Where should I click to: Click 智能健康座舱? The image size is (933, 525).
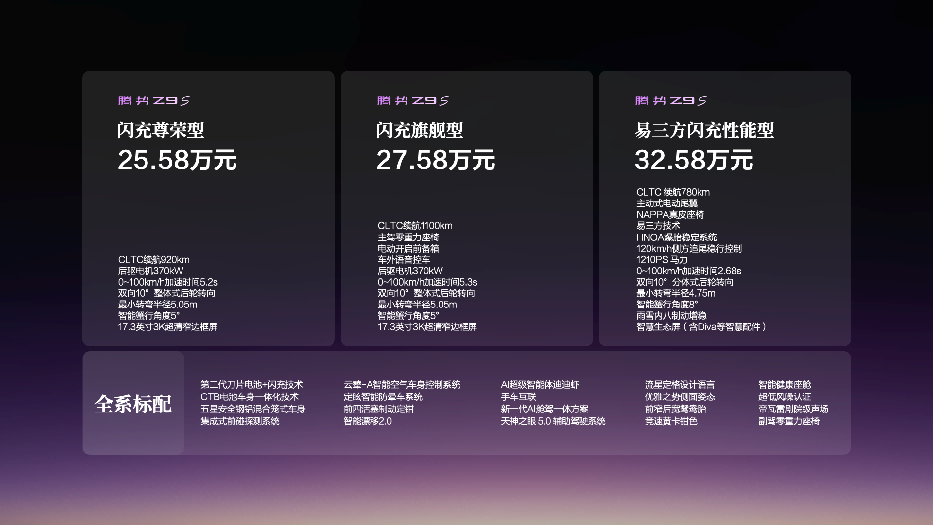(x=785, y=385)
